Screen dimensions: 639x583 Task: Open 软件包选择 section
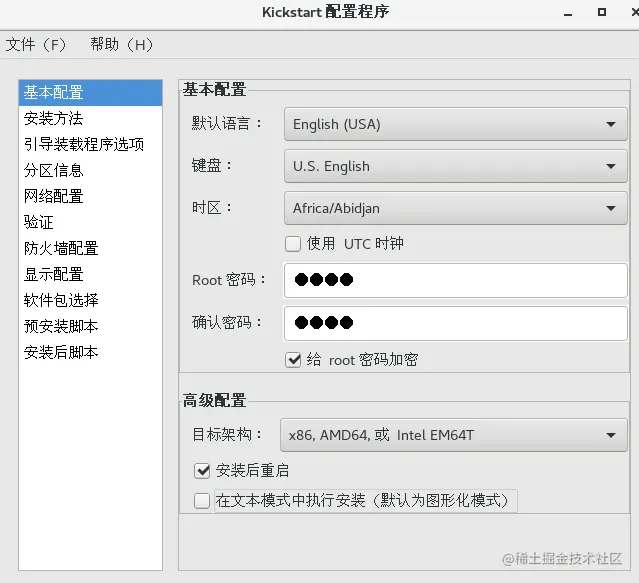90,300
